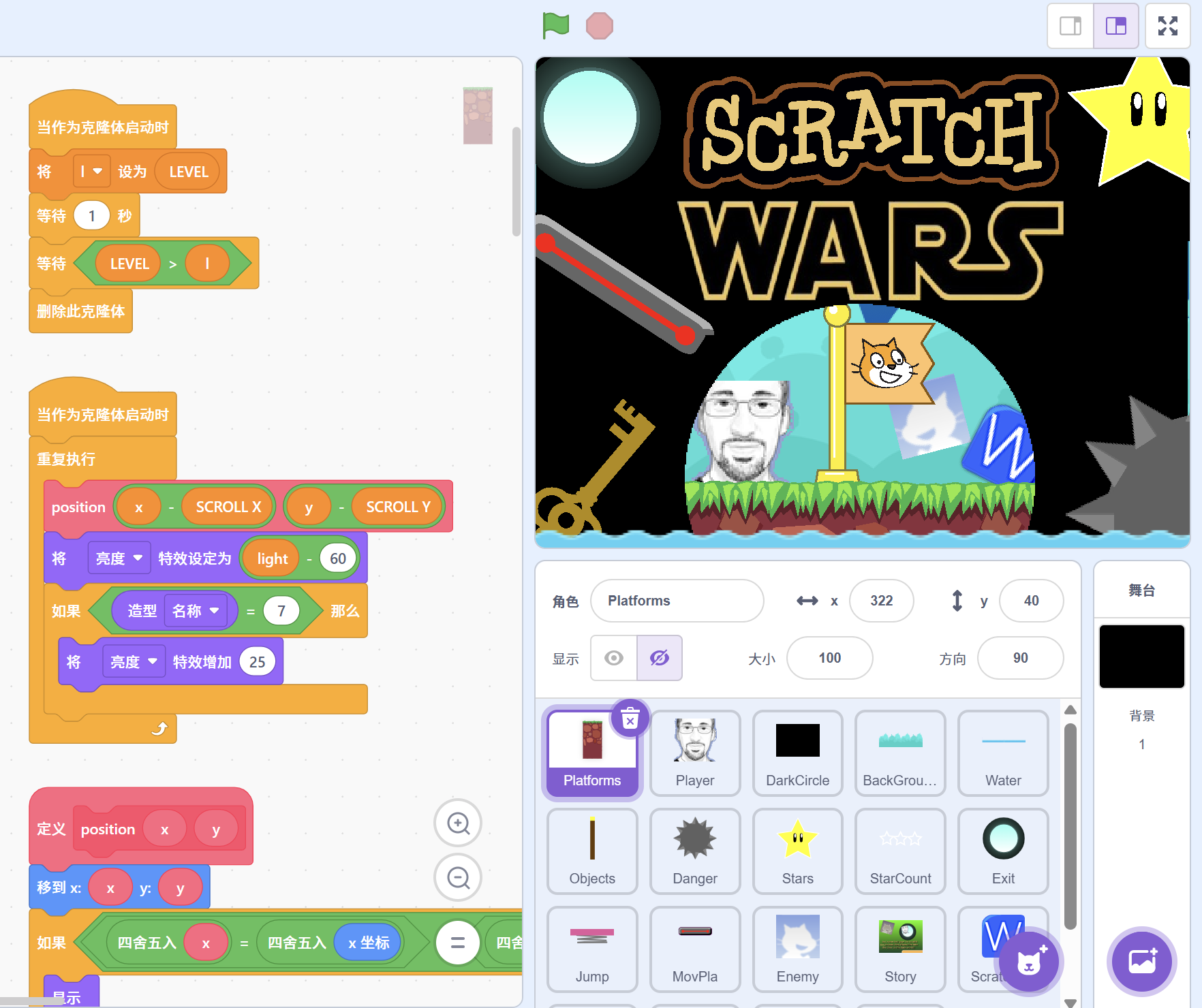Edit the value 60 in light subtraction
Viewport: 1202px width, 1008px height.
(x=338, y=558)
